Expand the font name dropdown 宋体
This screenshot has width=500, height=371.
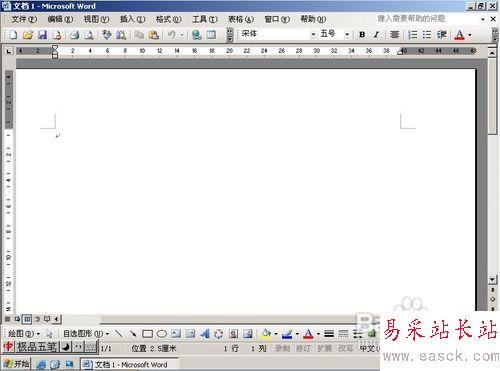click(313, 34)
